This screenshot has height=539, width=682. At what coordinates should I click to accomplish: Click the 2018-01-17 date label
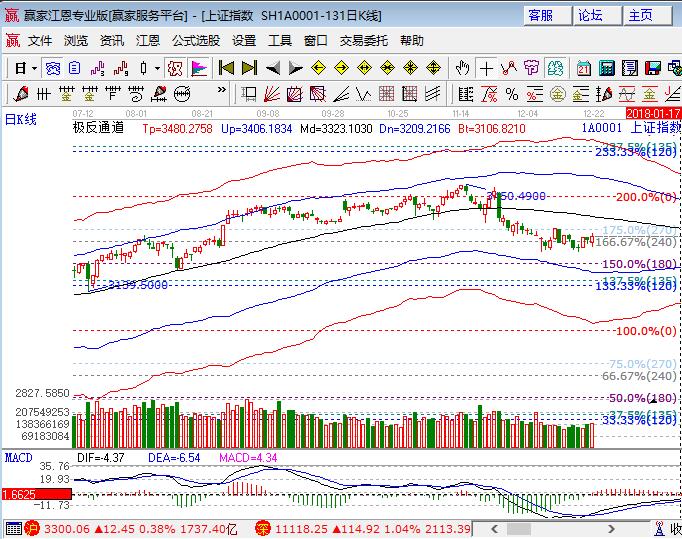pos(653,114)
